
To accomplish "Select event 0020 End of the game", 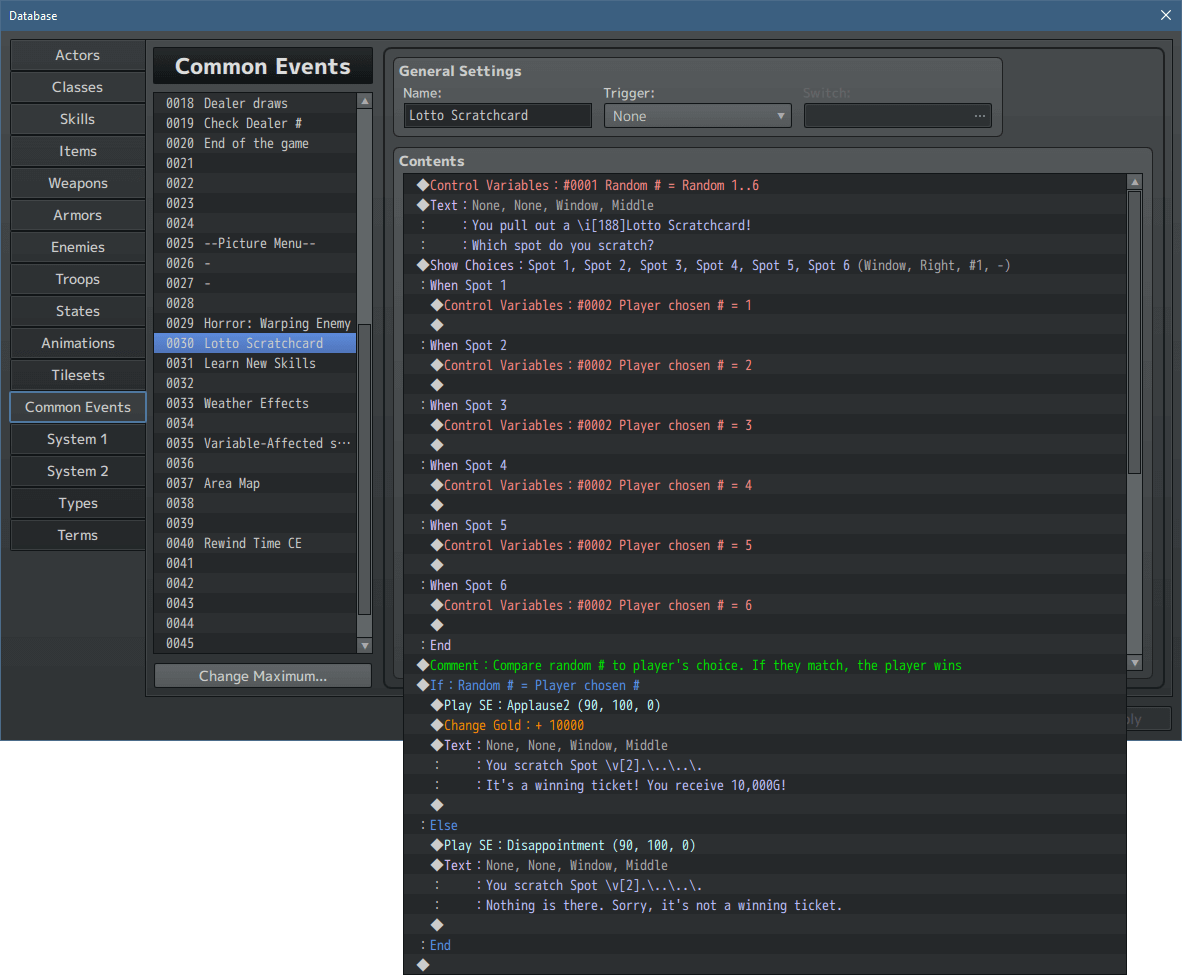I will [x=255, y=143].
